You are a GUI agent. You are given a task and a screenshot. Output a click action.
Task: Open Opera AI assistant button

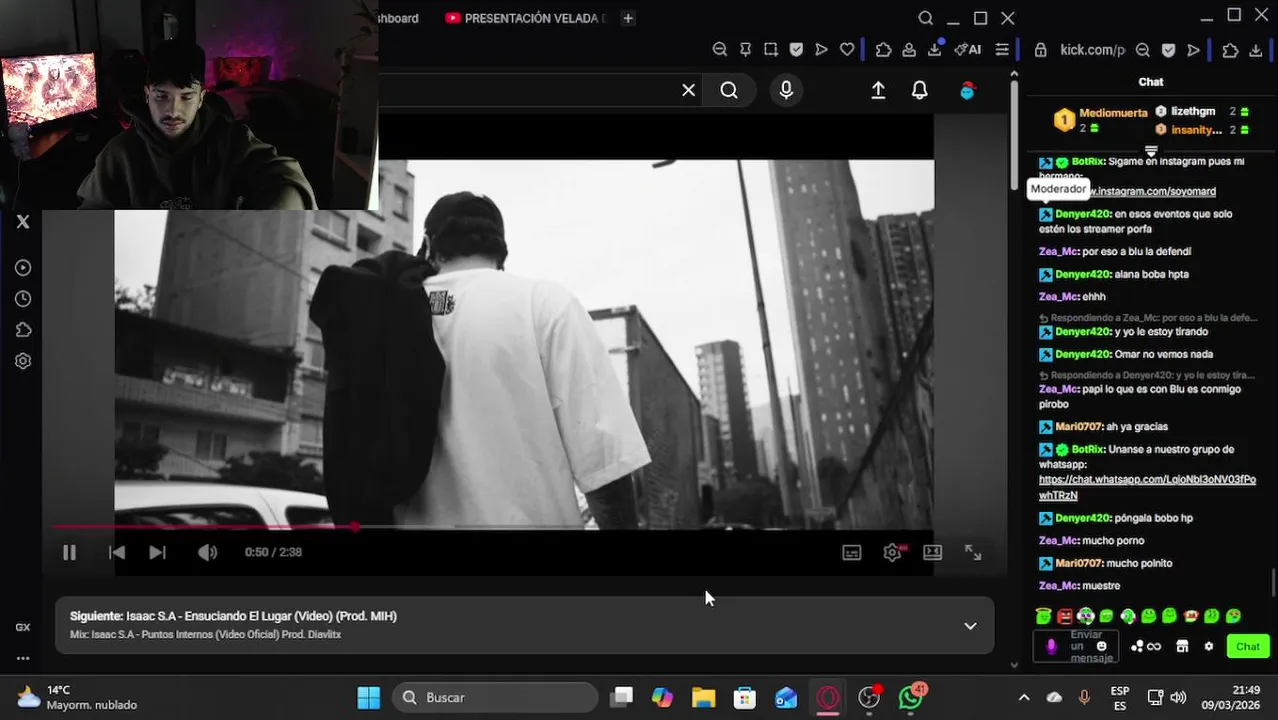[967, 50]
